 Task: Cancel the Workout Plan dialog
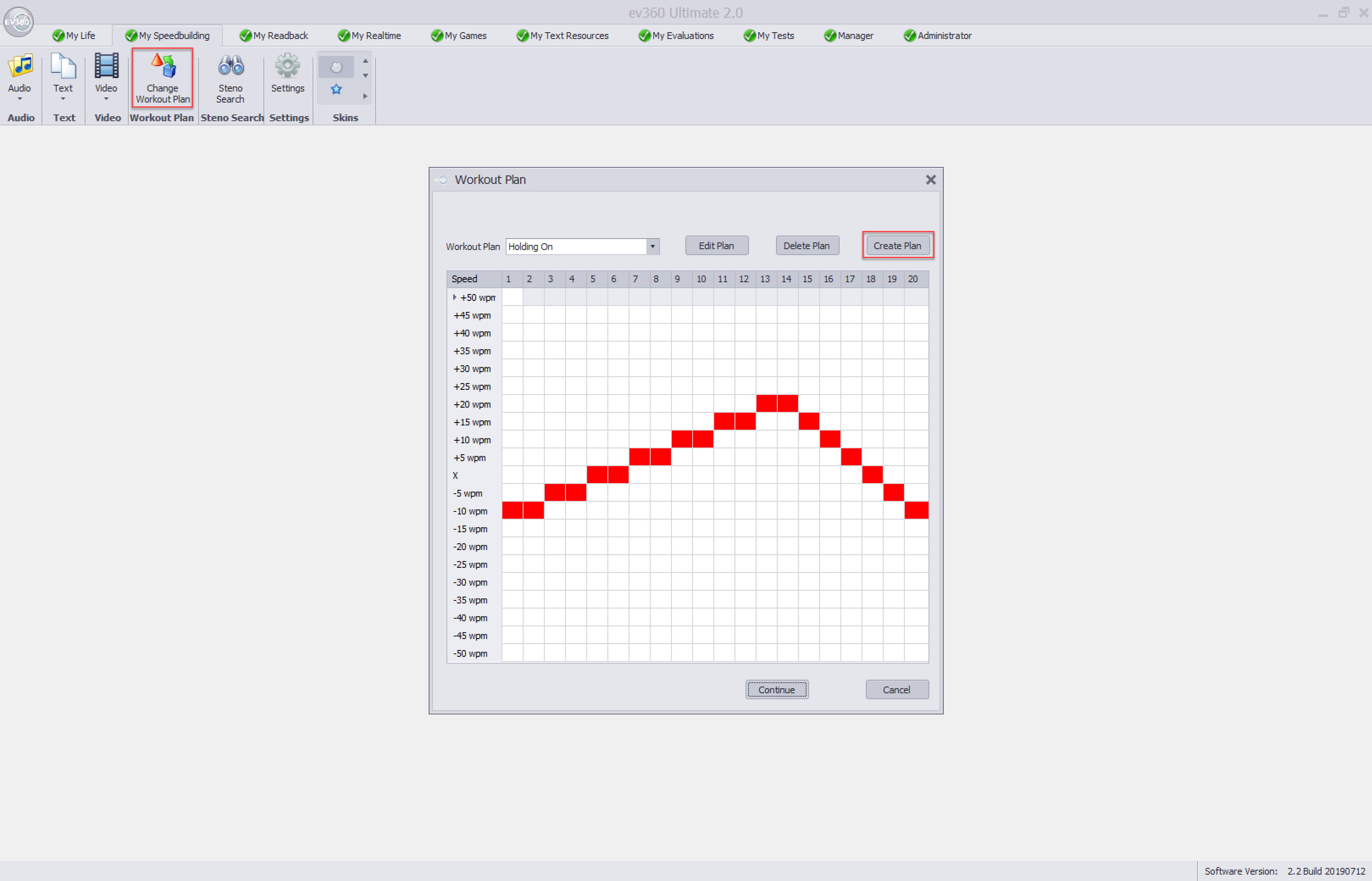897,690
